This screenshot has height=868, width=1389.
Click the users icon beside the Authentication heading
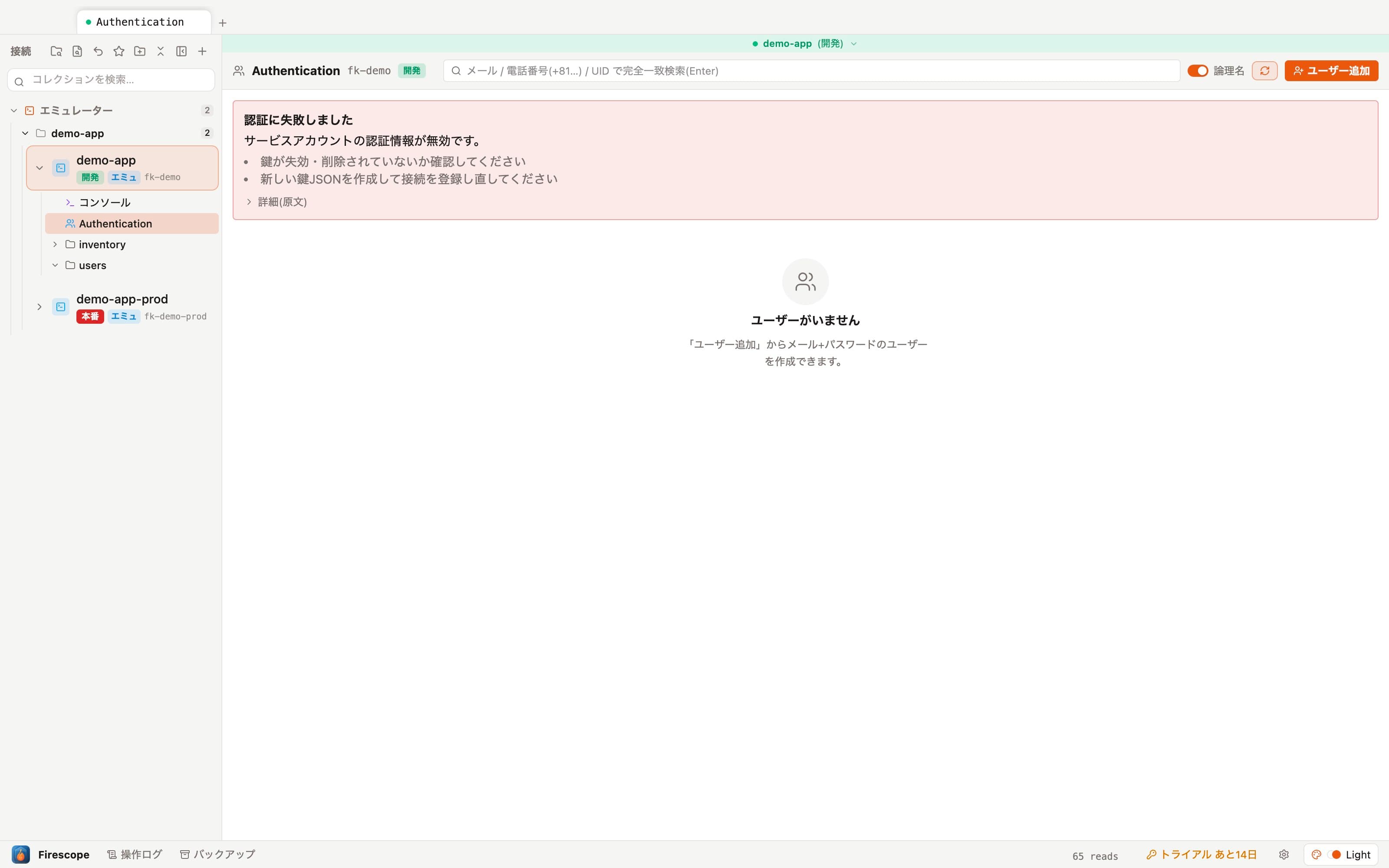tap(239, 71)
